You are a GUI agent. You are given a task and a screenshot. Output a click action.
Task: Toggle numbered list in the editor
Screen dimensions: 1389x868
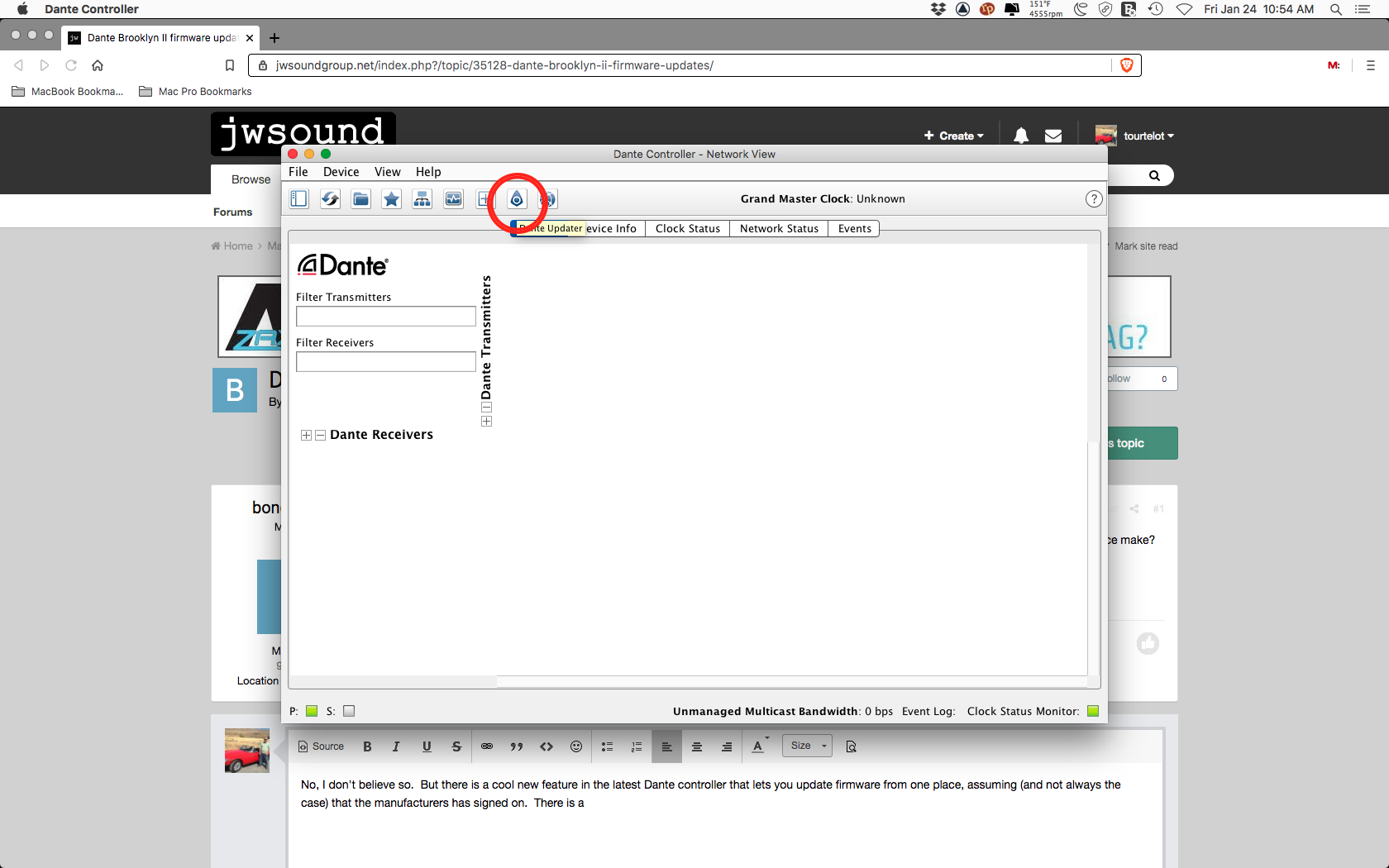tap(637, 746)
